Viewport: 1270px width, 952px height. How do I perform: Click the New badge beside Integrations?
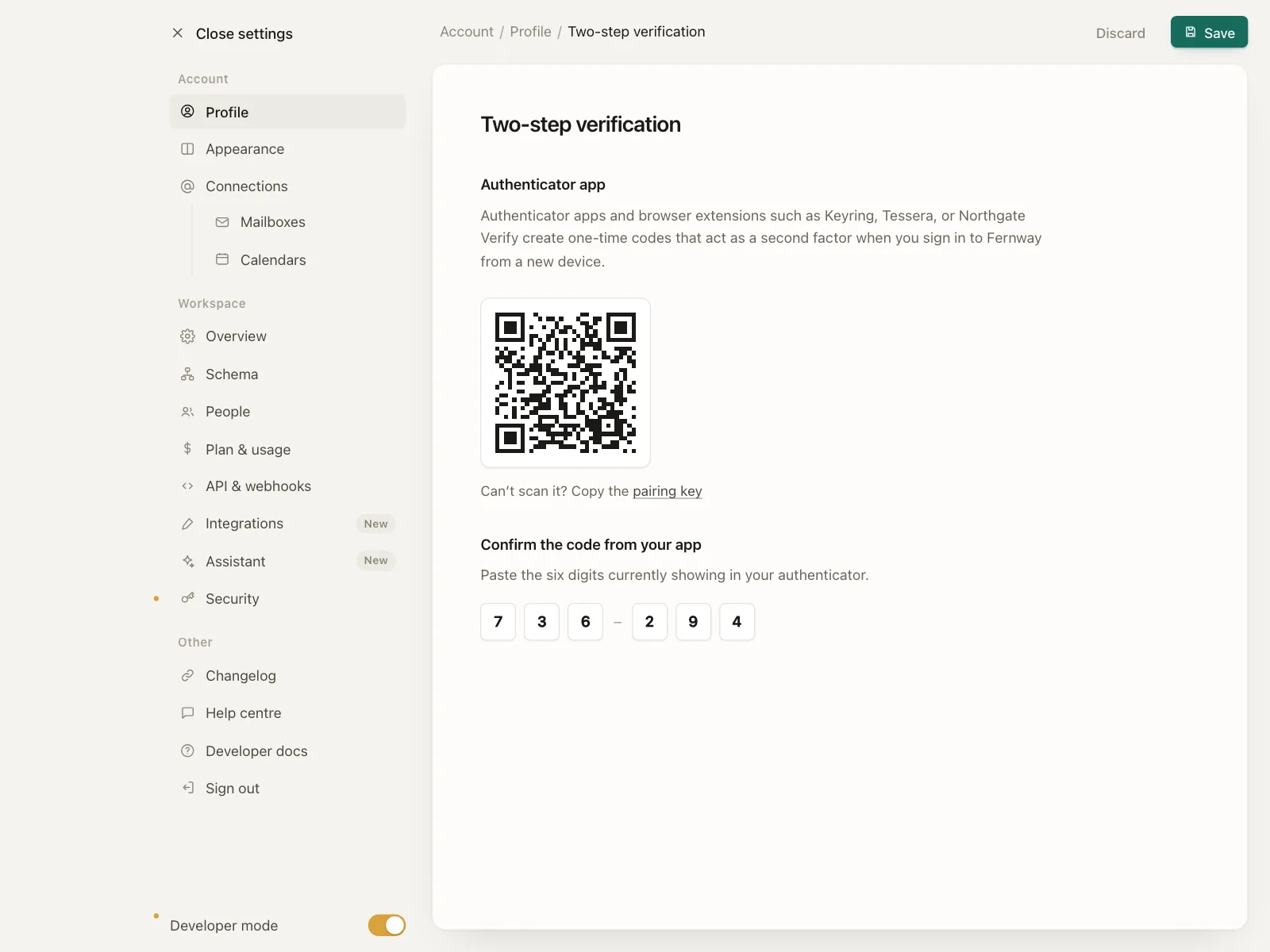click(x=376, y=524)
